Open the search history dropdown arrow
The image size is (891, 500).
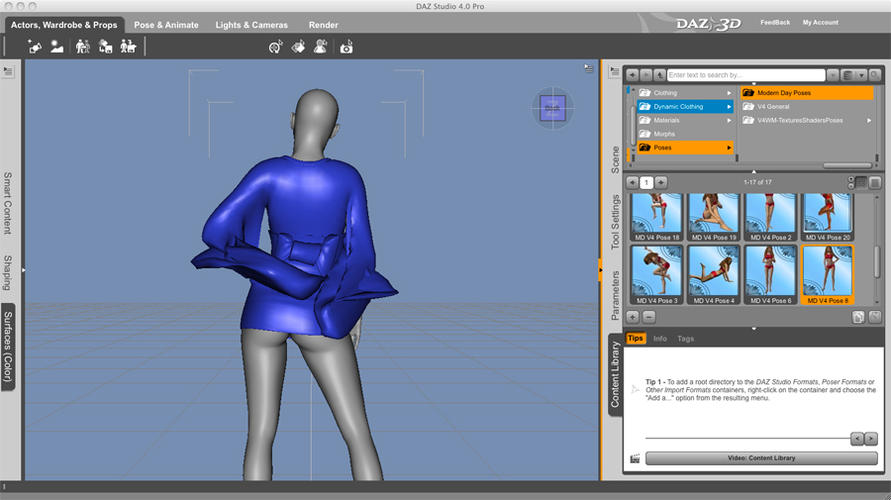832,75
